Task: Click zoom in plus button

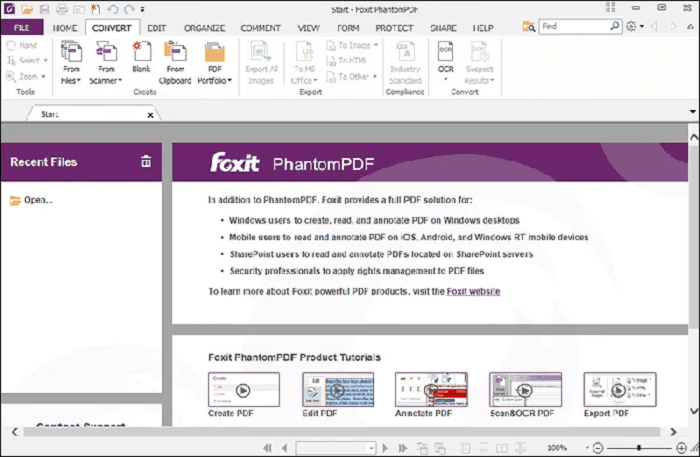Action: [681, 448]
